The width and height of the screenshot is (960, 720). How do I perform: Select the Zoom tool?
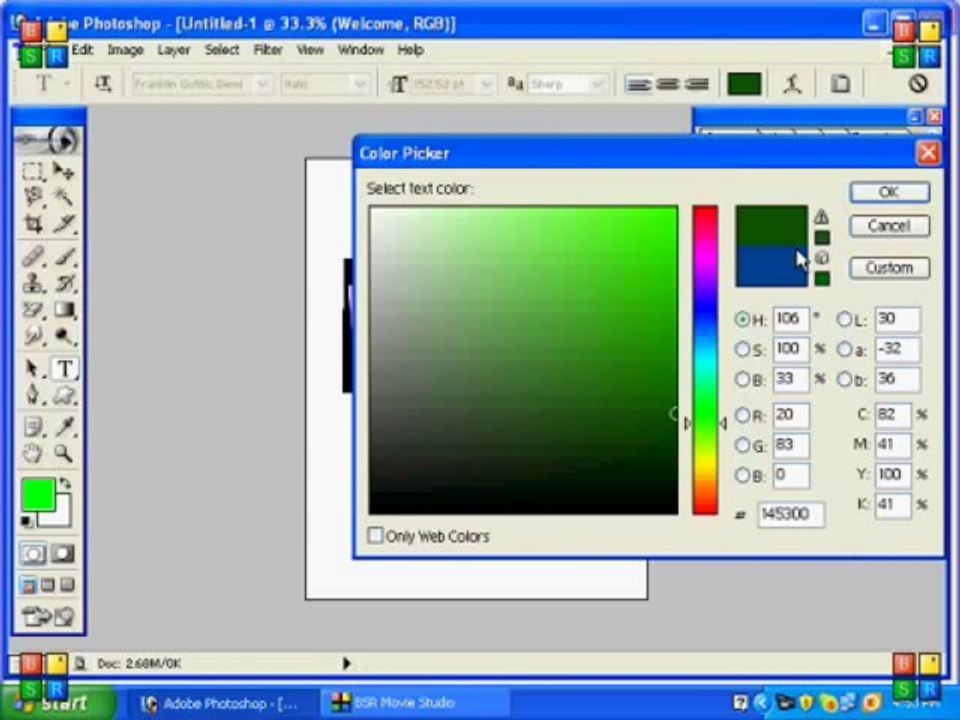click(64, 454)
